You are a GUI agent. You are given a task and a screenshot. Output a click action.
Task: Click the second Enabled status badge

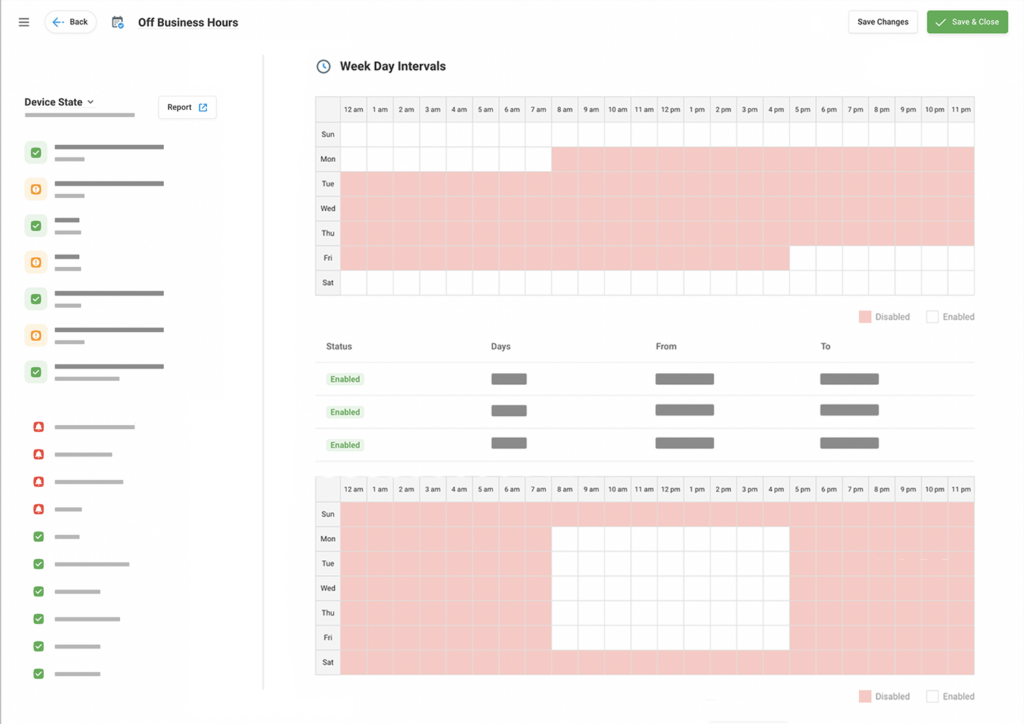click(345, 412)
